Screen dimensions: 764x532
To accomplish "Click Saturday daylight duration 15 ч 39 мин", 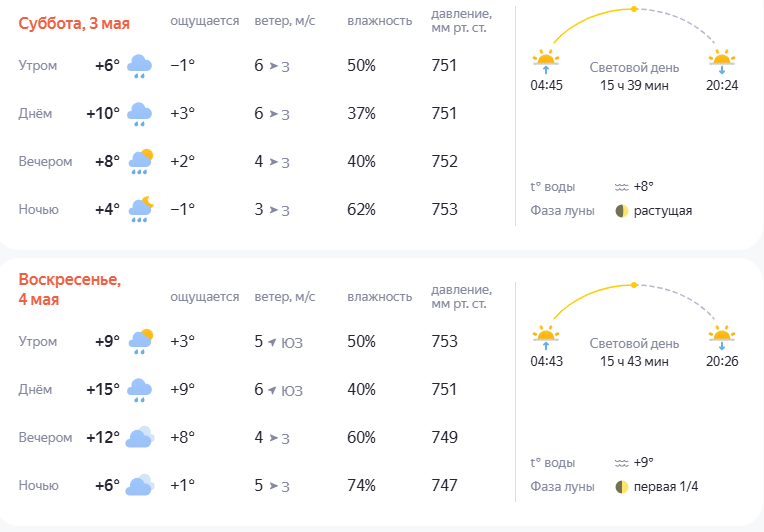I will (634, 86).
